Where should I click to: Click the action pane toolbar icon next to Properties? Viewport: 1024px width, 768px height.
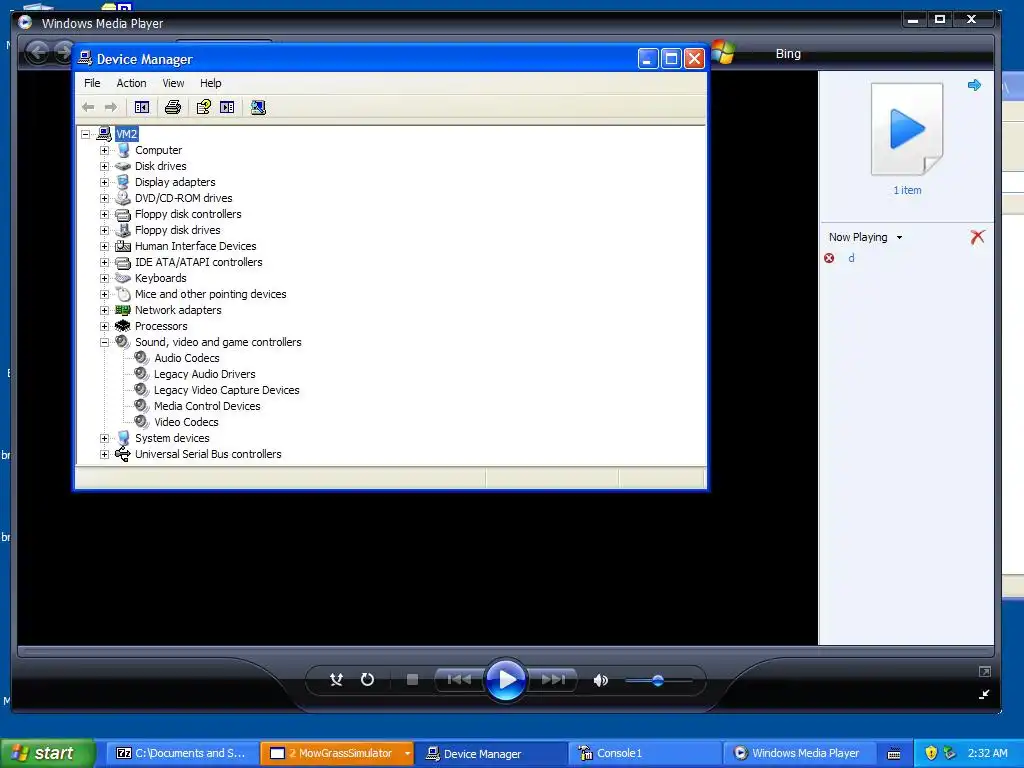click(x=227, y=107)
